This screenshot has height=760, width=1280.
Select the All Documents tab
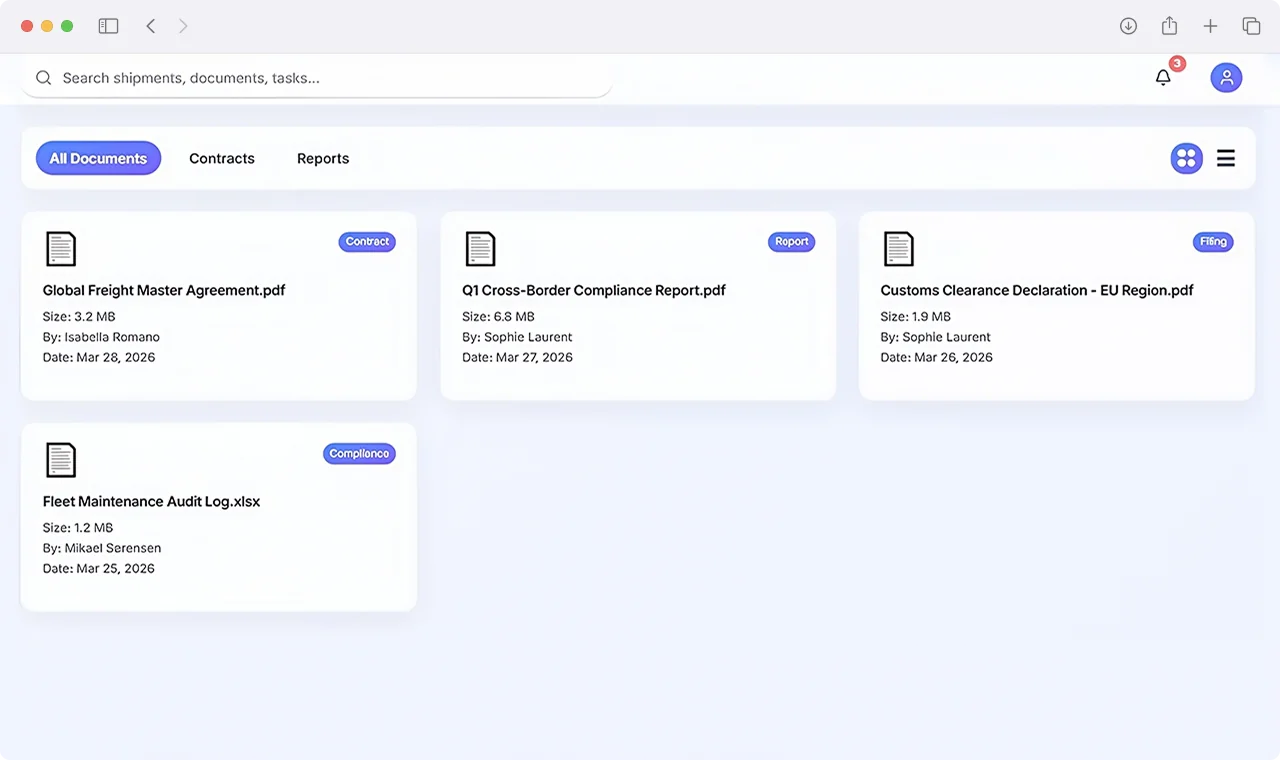point(98,158)
